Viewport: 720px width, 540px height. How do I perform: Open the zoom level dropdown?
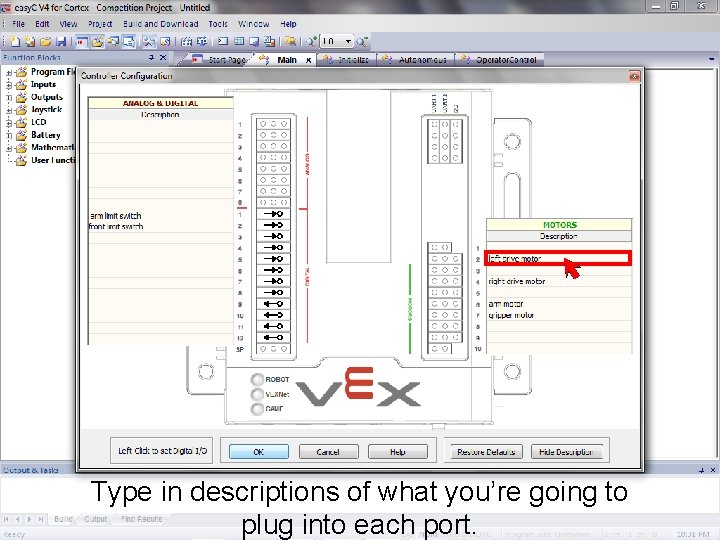tap(349, 42)
